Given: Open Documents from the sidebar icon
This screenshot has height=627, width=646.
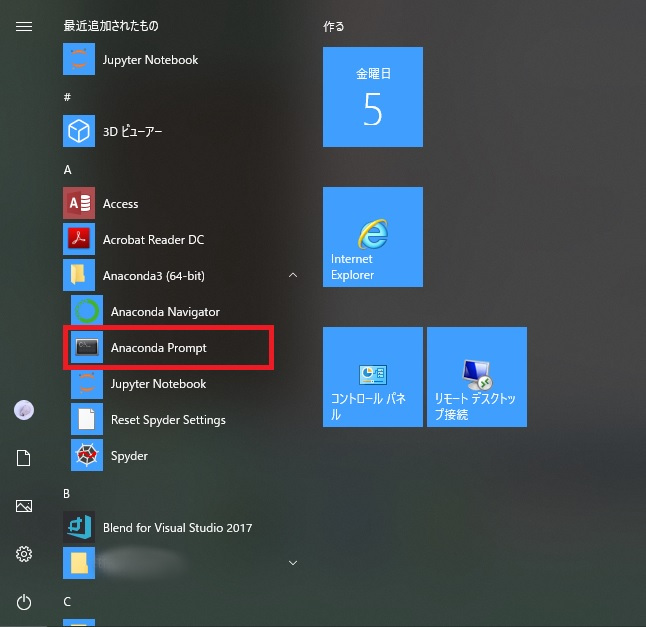Looking at the screenshot, I should (x=23, y=458).
